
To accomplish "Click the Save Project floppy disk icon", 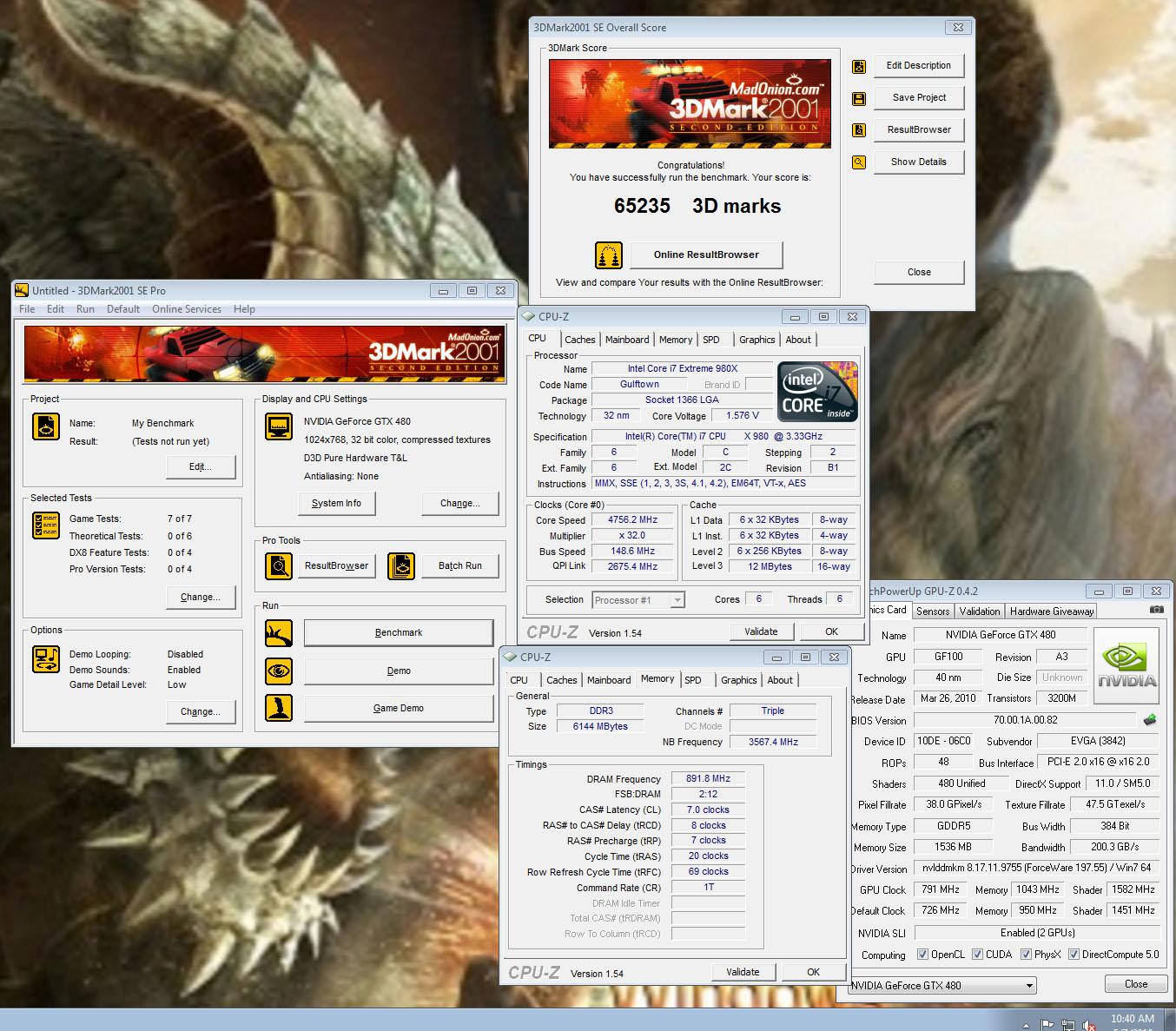I will pyautogui.click(x=859, y=98).
